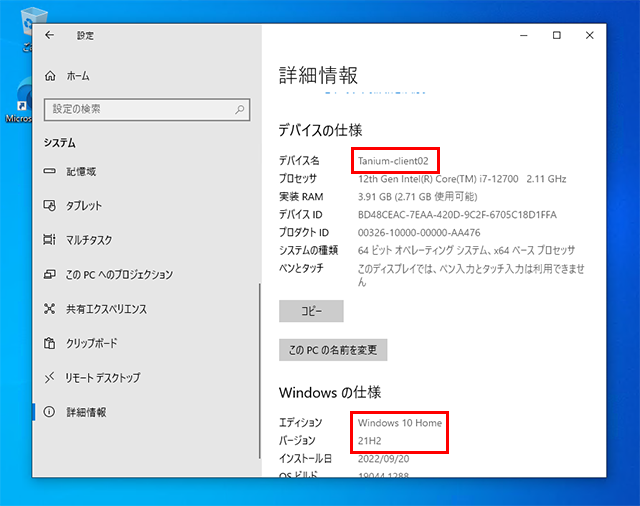Click the システム sidebar heading
Screen dimensions: 640x506
click(x=60, y=143)
